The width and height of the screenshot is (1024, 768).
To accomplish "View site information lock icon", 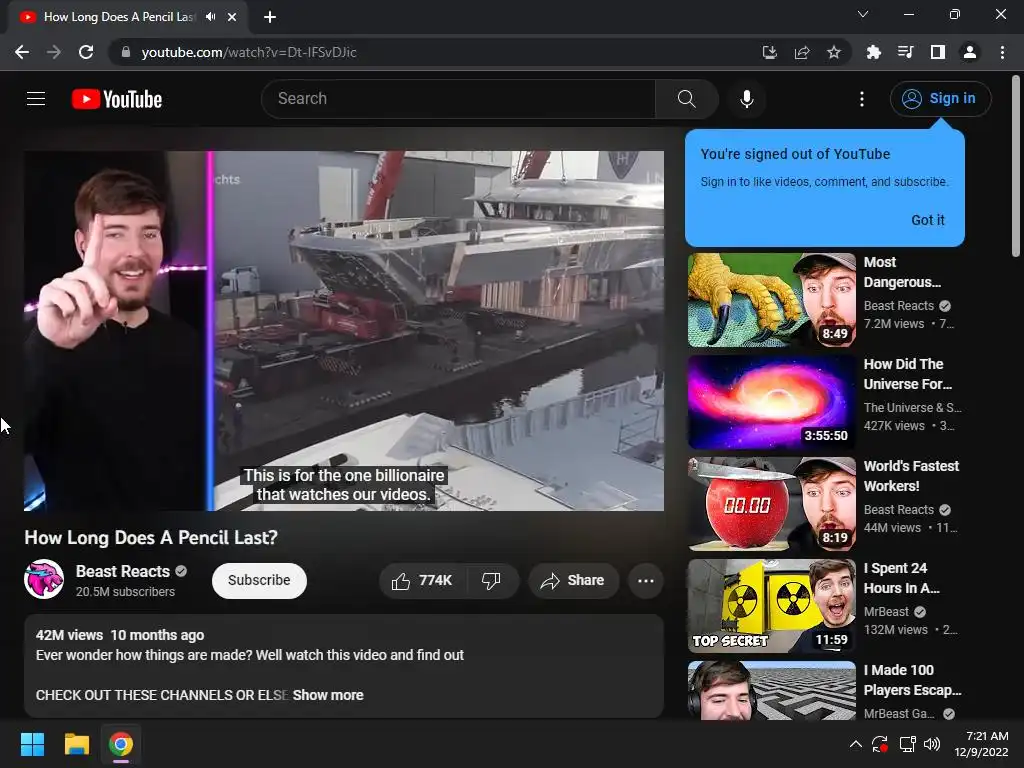I will [x=126, y=52].
